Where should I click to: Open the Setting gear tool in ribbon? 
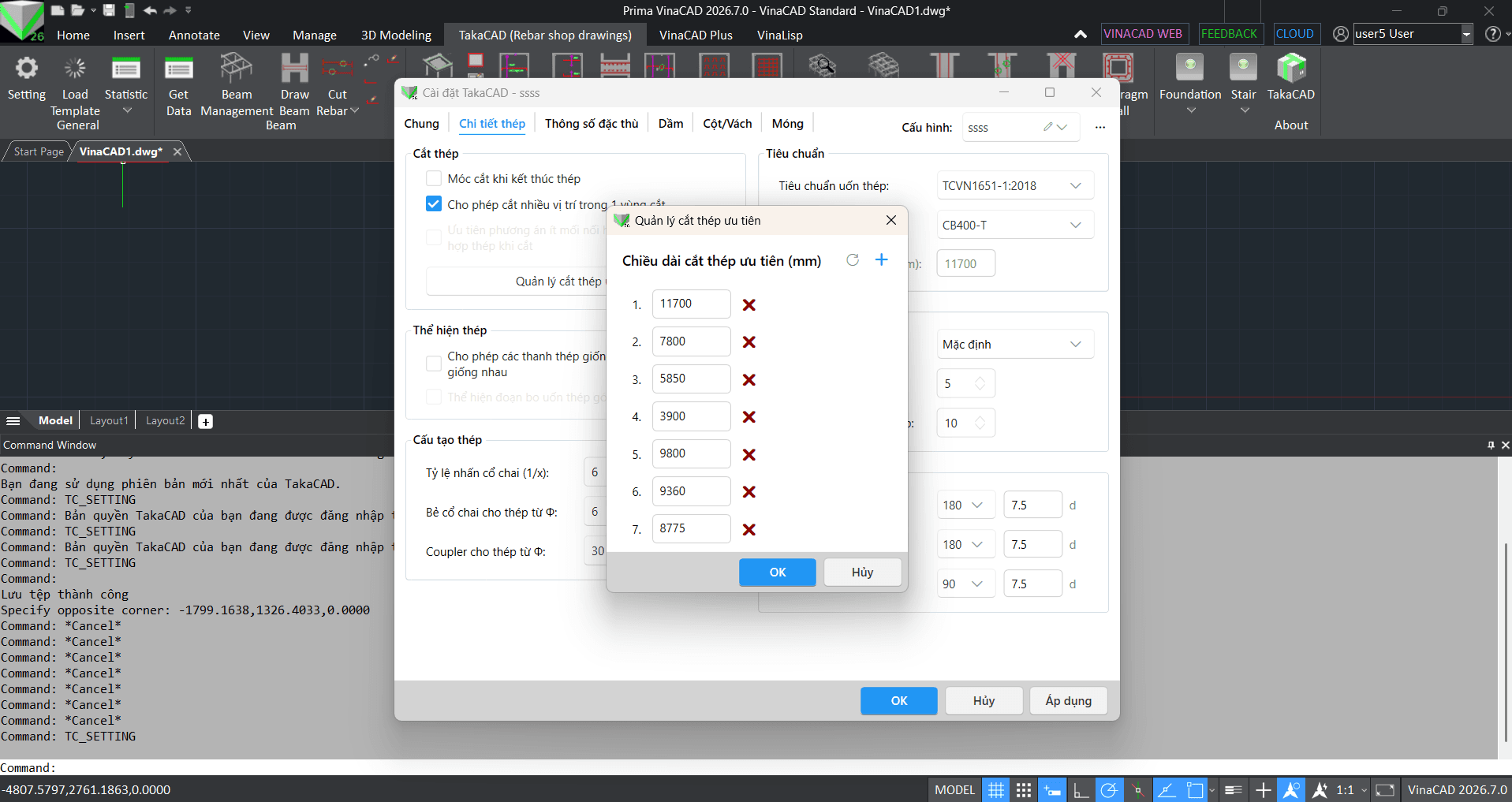coord(27,69)
